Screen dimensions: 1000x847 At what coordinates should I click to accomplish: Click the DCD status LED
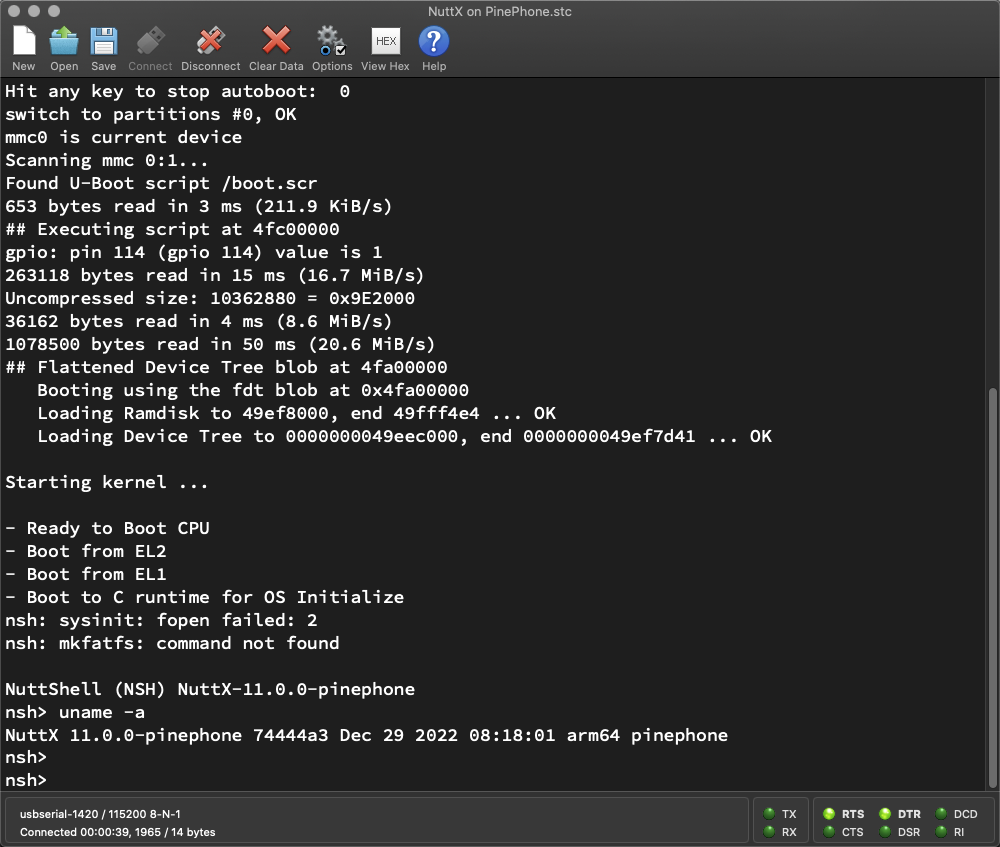(942, 814)
